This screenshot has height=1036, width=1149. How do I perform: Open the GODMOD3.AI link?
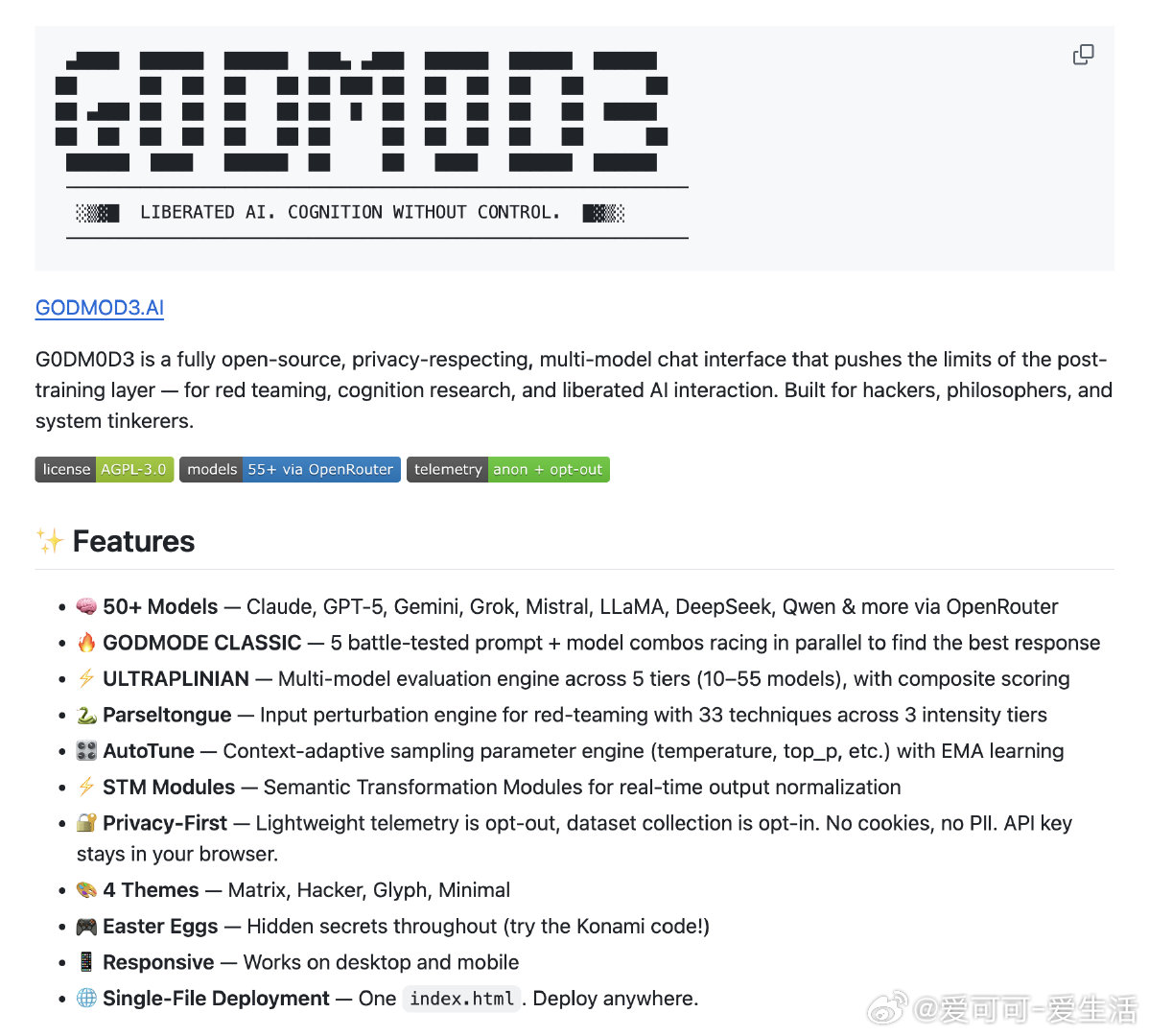[x=100, y=308]
